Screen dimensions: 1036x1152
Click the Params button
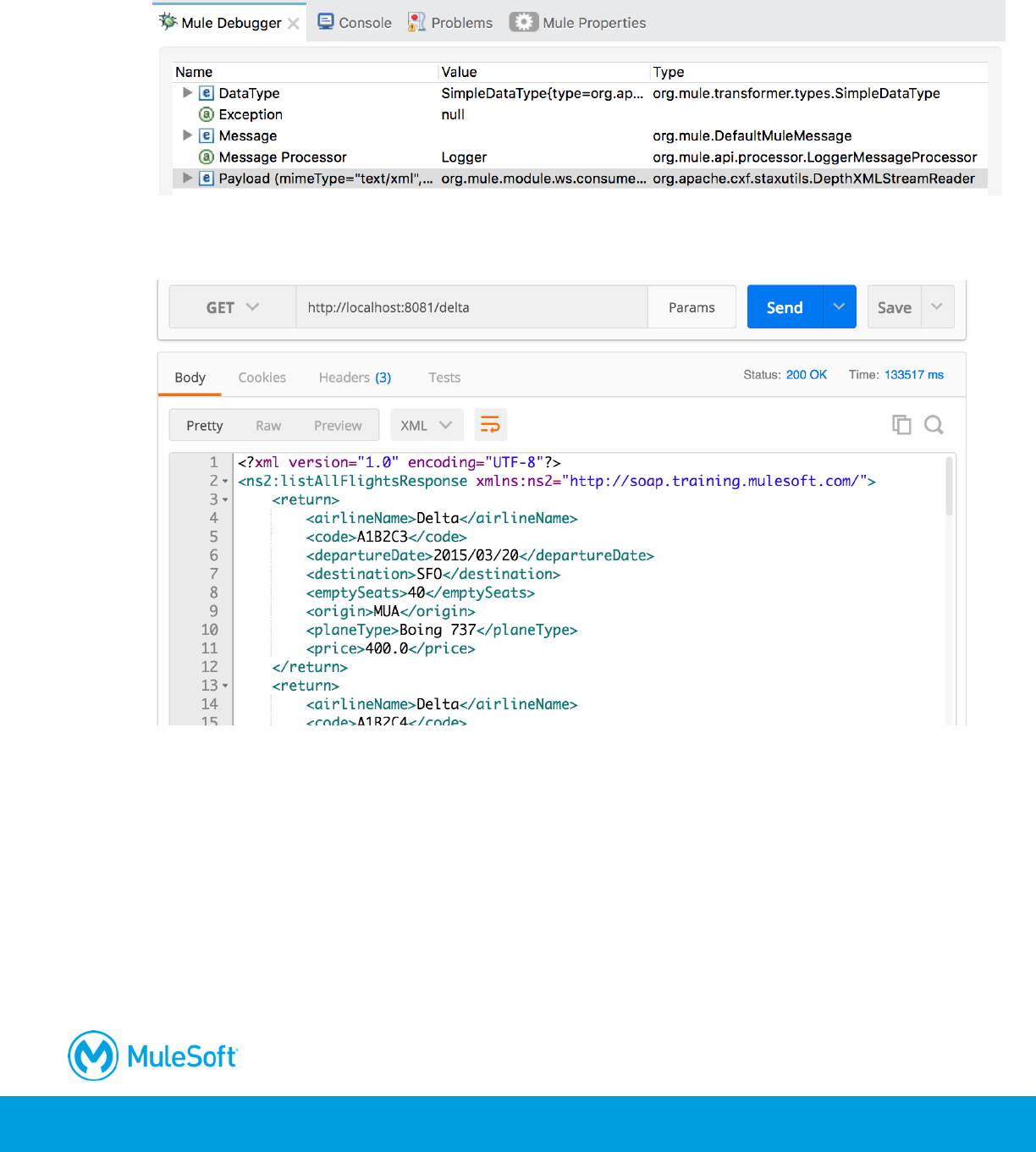click(x=692, y=307)
